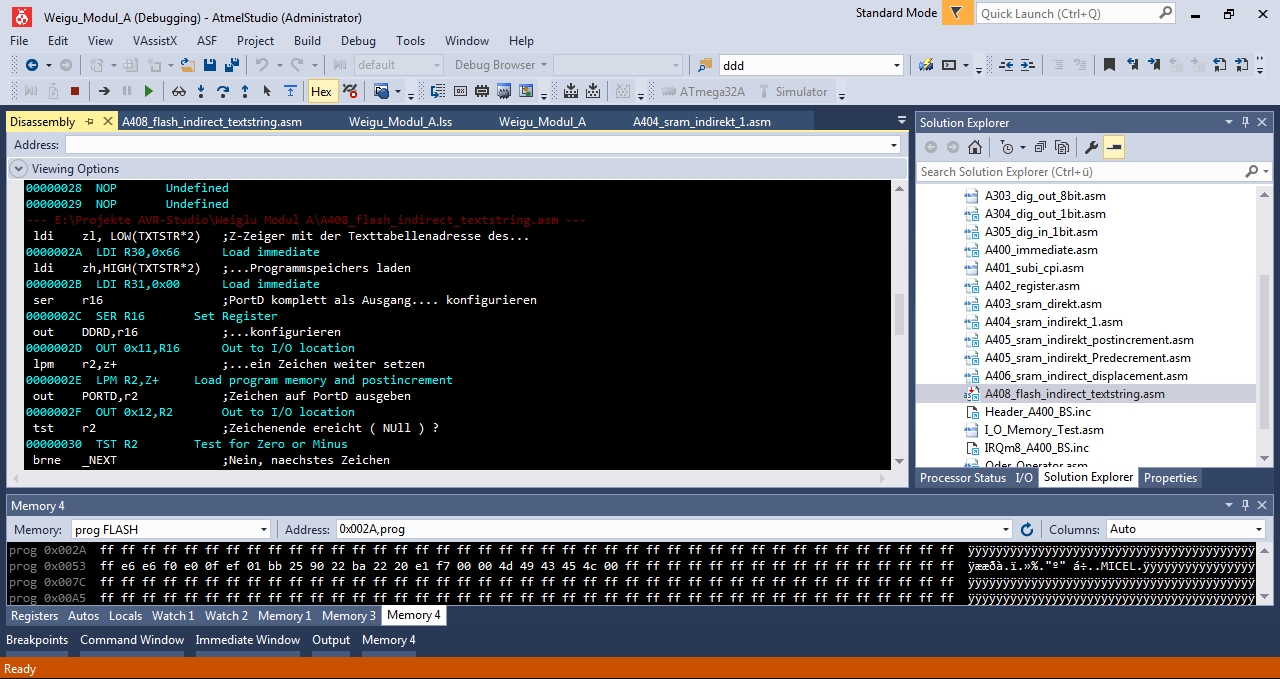
Task: Click the Solution Explorer vertical scrollbar
Action: tap(1264, 325)
